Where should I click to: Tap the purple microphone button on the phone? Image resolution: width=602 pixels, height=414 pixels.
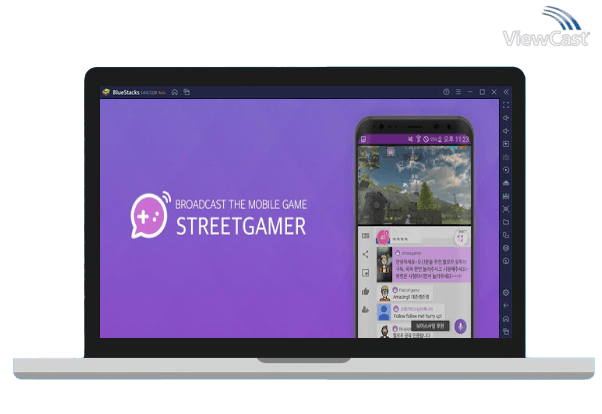(x=460, y=326)
